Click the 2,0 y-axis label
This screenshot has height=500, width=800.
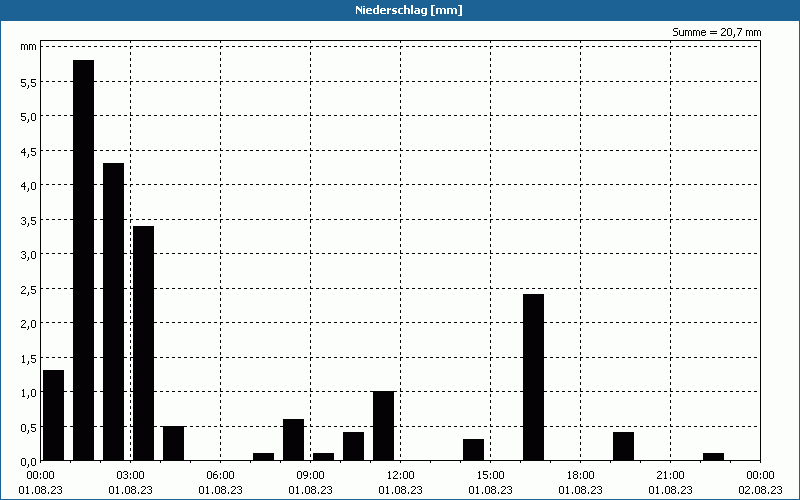(29, 323)
